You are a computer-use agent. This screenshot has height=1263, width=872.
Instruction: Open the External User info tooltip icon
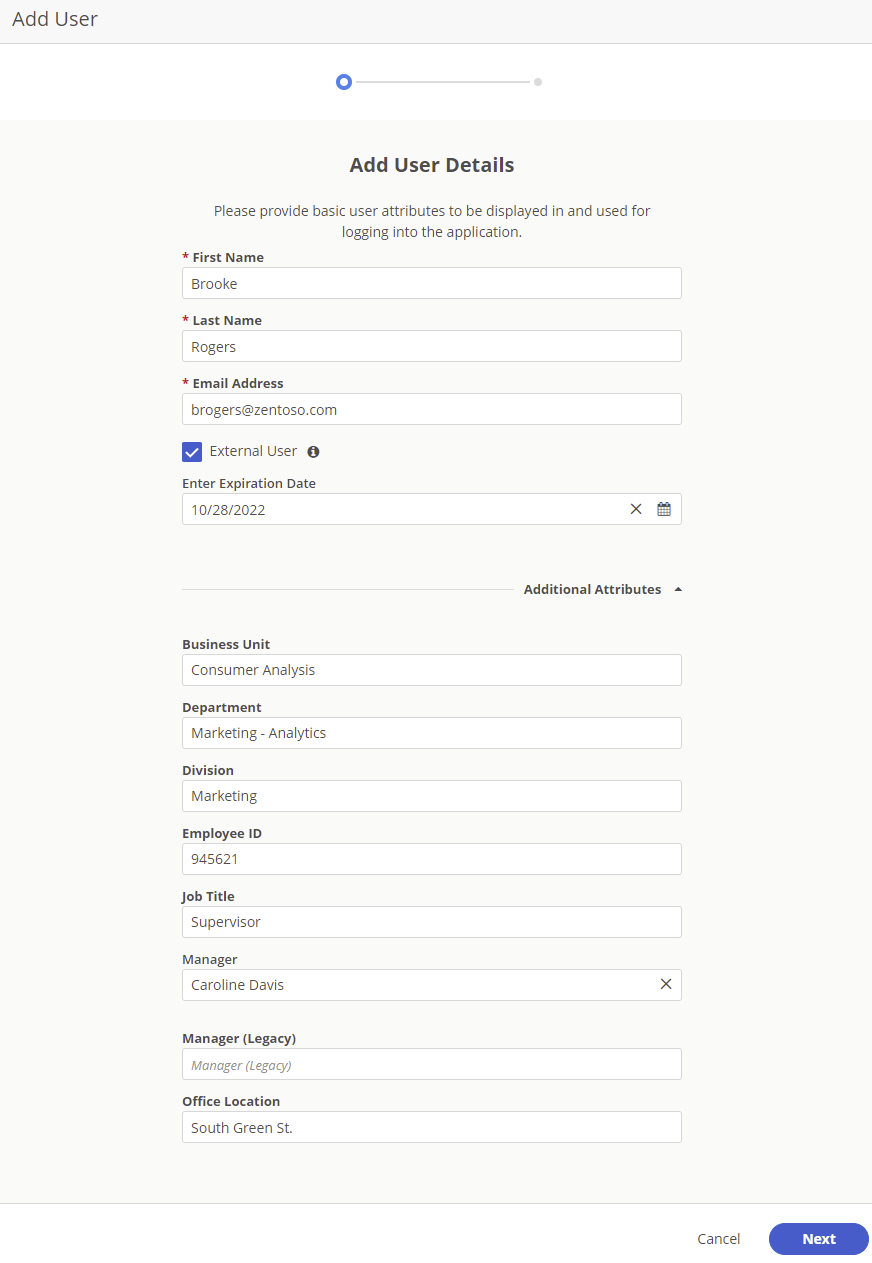[312, 451]
